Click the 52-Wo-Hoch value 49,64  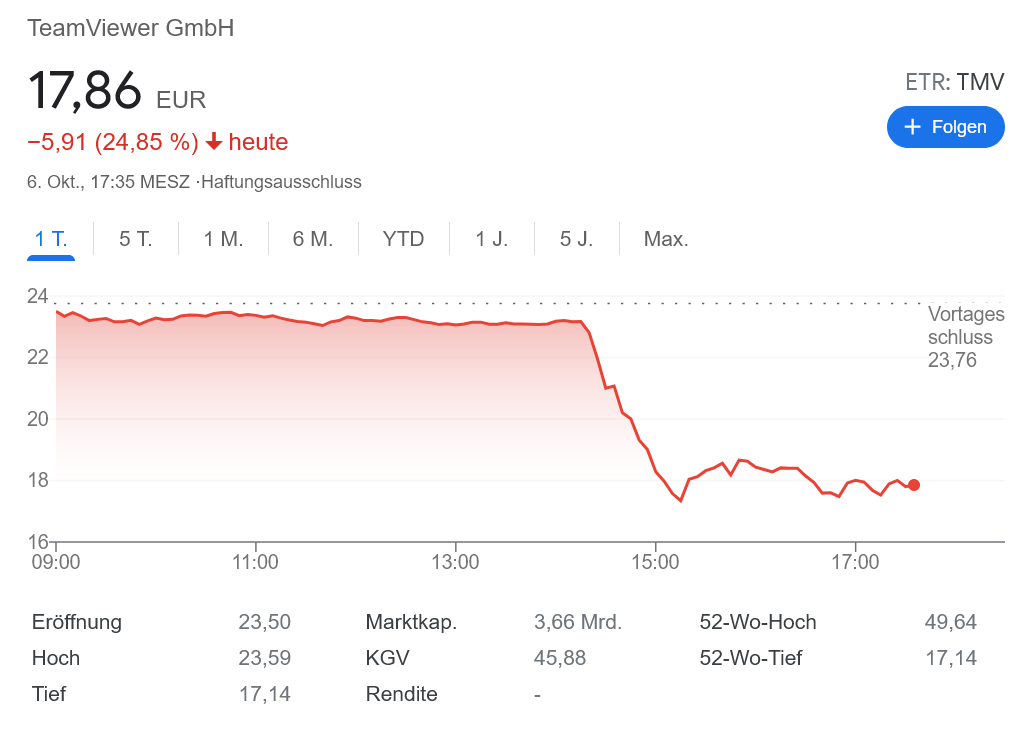pyautogui.click(x=950, y=622)
